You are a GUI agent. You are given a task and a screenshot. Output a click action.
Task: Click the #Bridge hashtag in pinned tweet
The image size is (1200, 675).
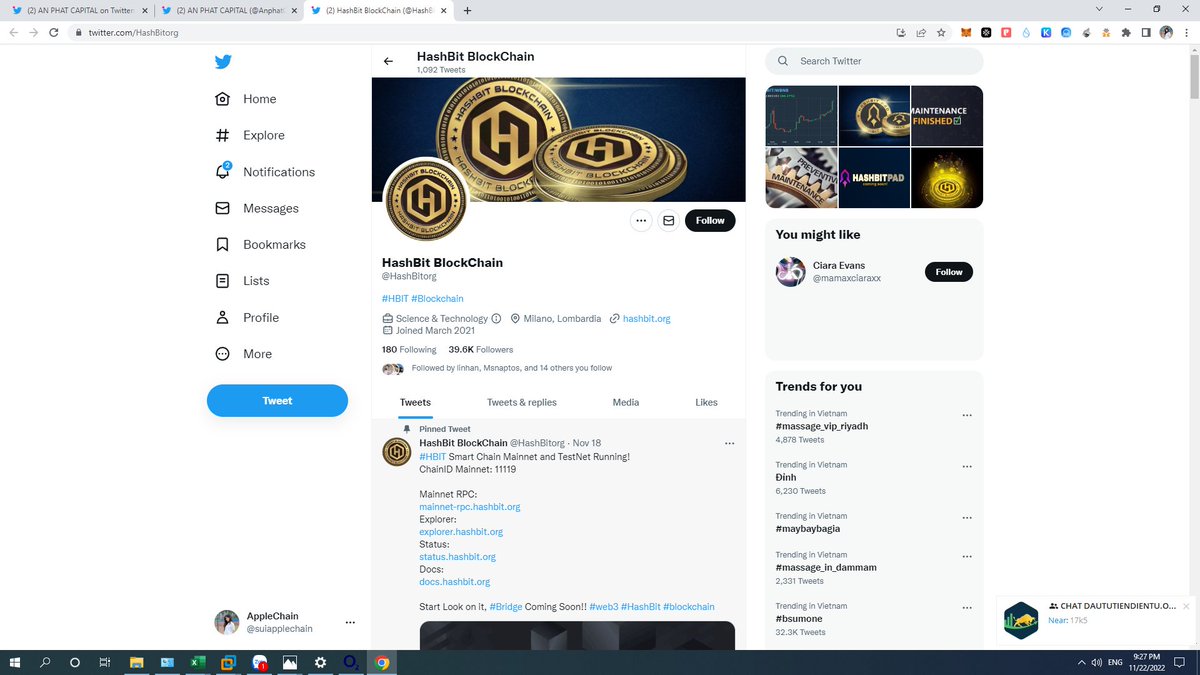505,607
